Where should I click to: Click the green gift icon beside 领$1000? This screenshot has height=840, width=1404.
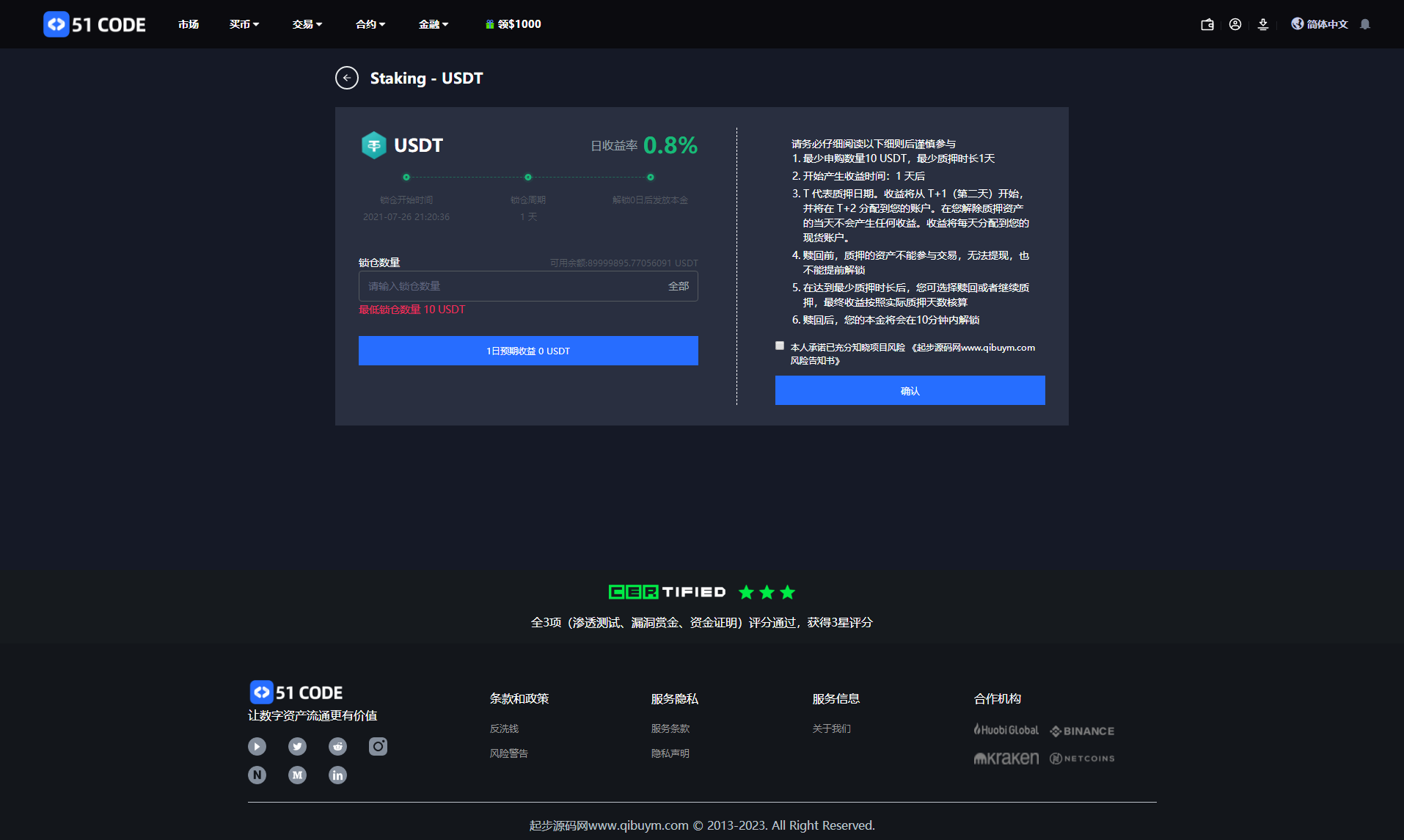[490, 24]
